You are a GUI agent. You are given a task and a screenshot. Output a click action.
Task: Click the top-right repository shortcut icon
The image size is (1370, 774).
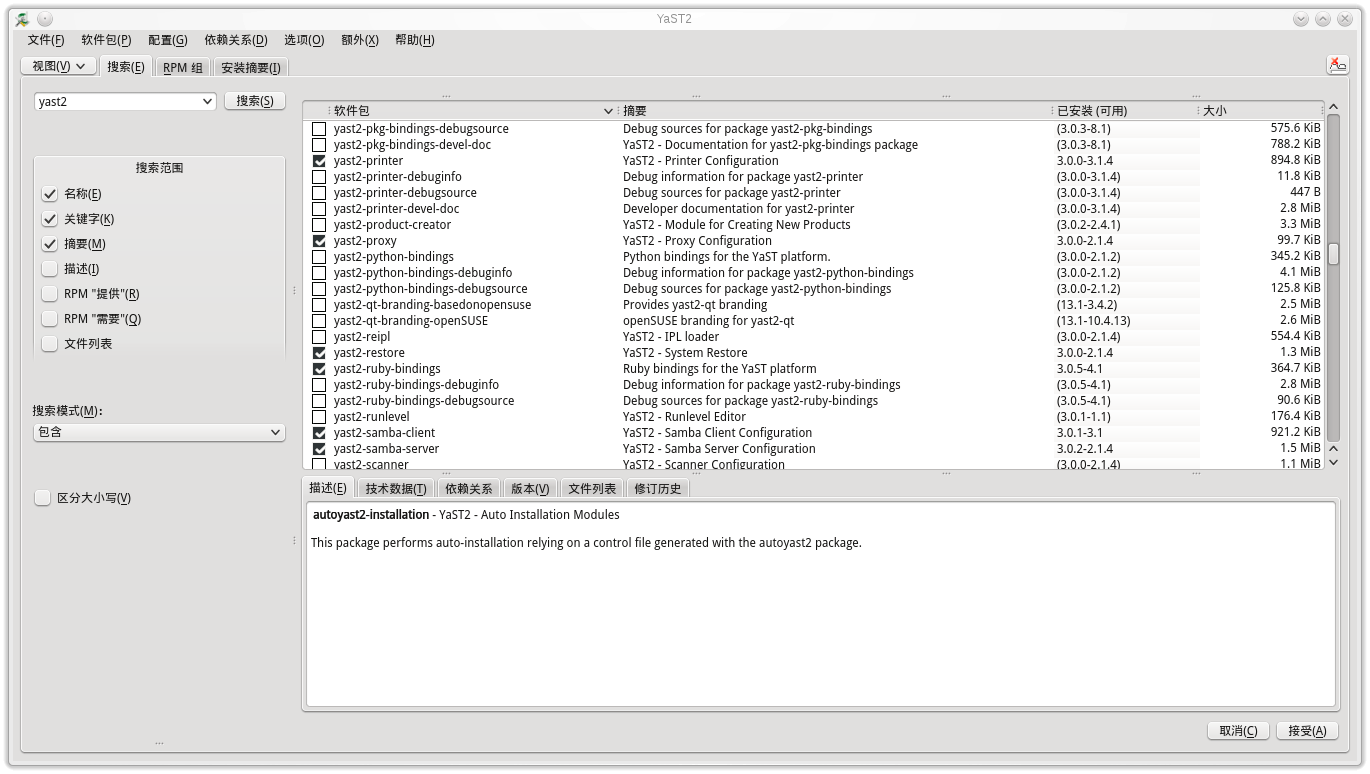[x=1337, y=65]
